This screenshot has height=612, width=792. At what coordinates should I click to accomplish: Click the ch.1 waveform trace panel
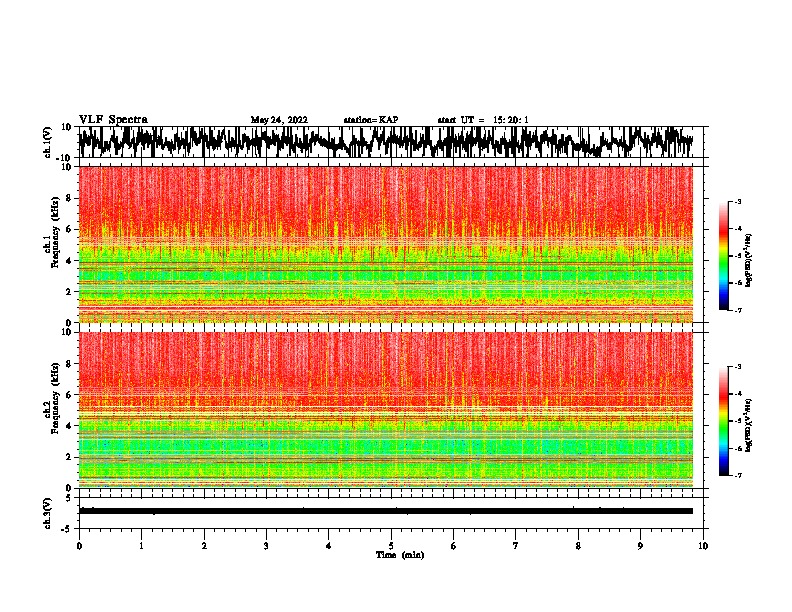[x=391, y=142]
